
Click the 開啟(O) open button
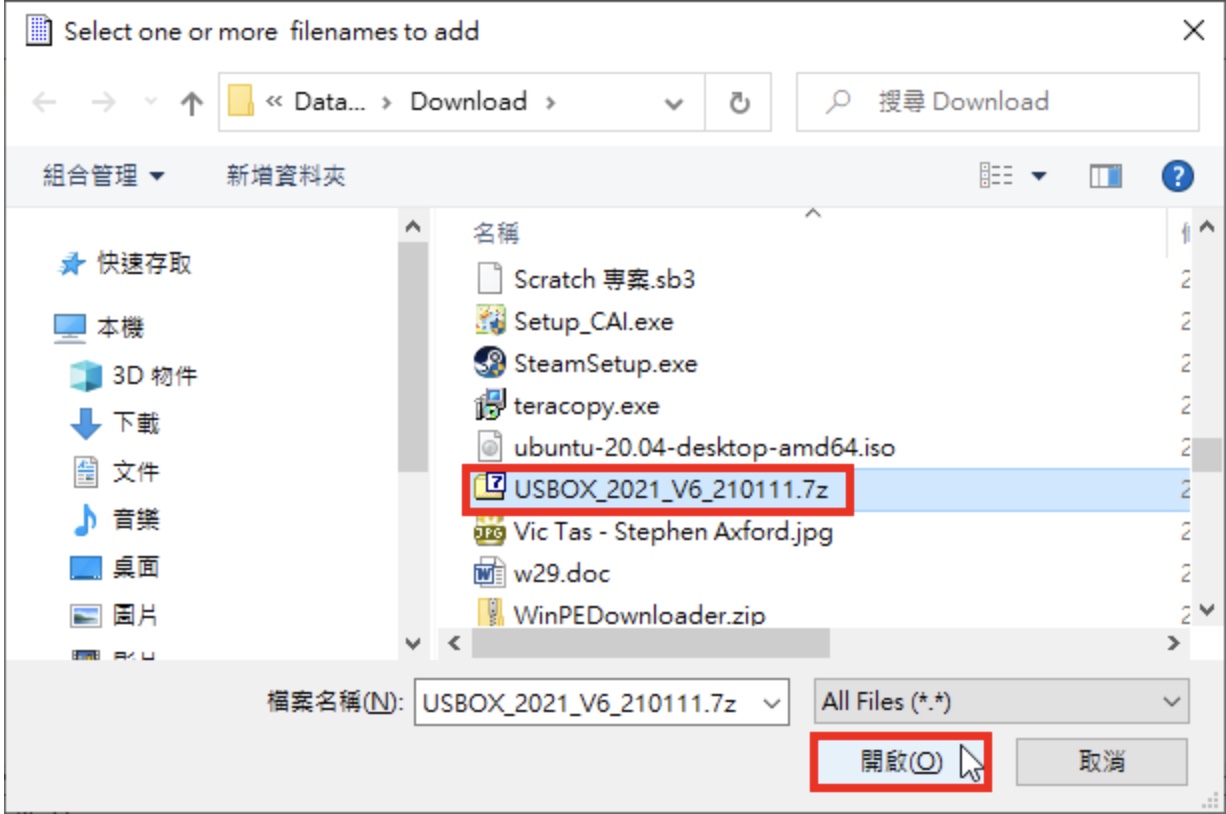tap(901, 762)
